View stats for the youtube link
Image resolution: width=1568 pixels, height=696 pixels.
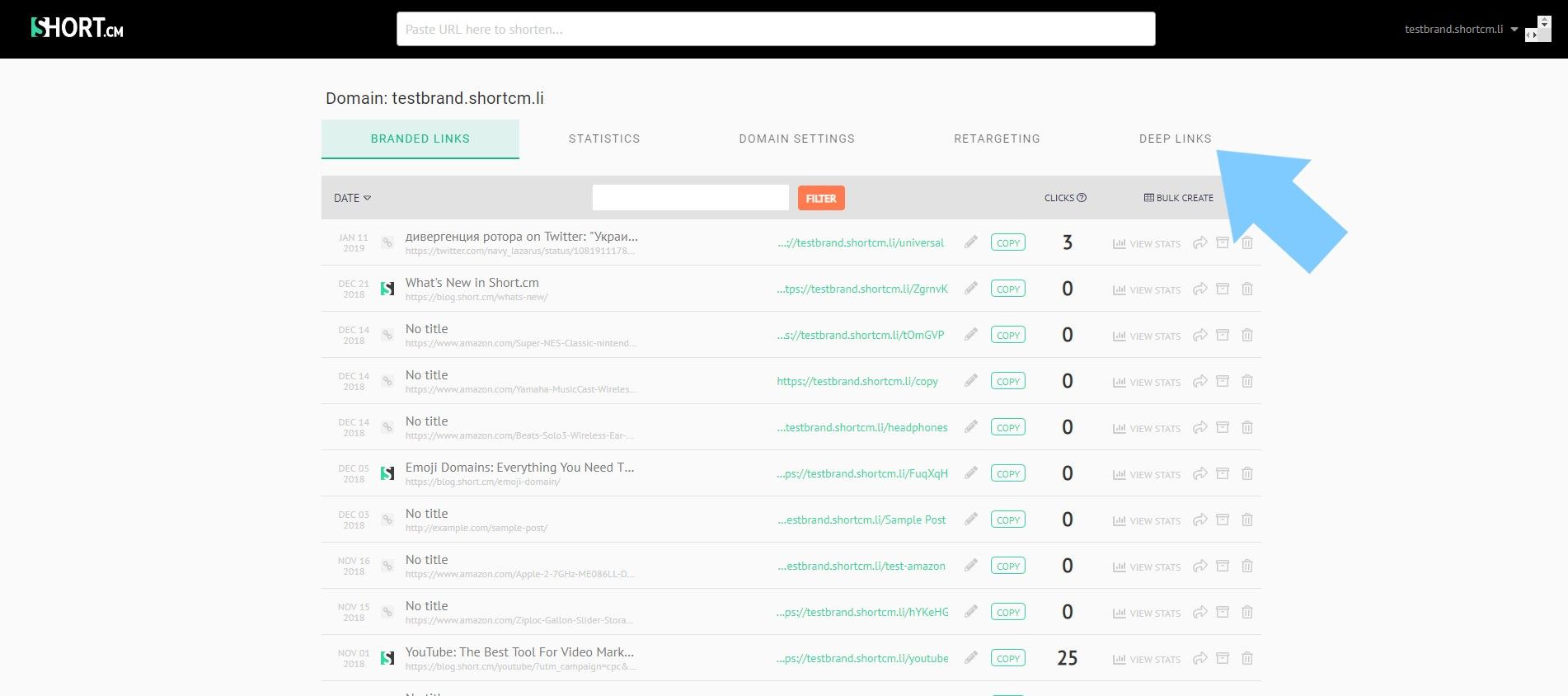(1147, 659)
